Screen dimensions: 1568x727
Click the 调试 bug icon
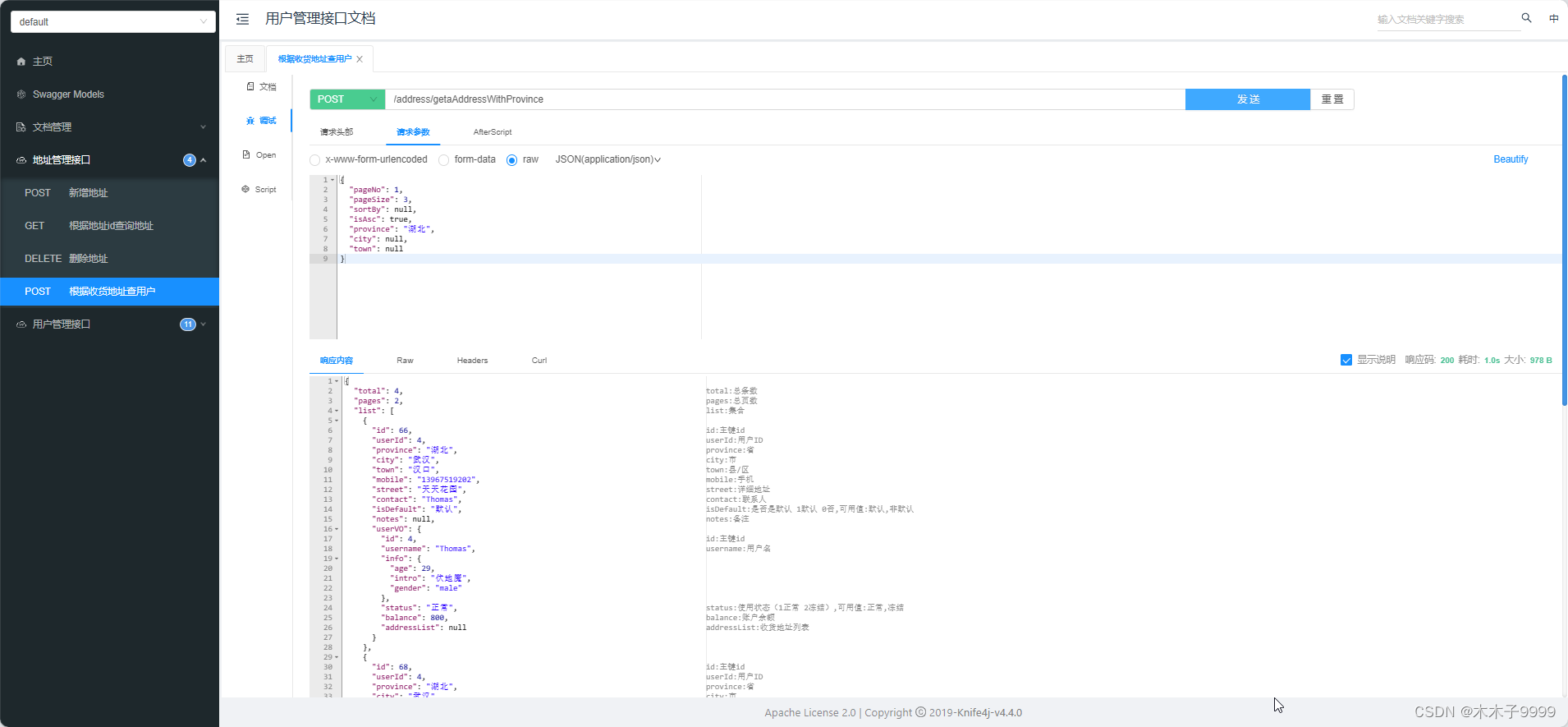[x=250, y=121]
